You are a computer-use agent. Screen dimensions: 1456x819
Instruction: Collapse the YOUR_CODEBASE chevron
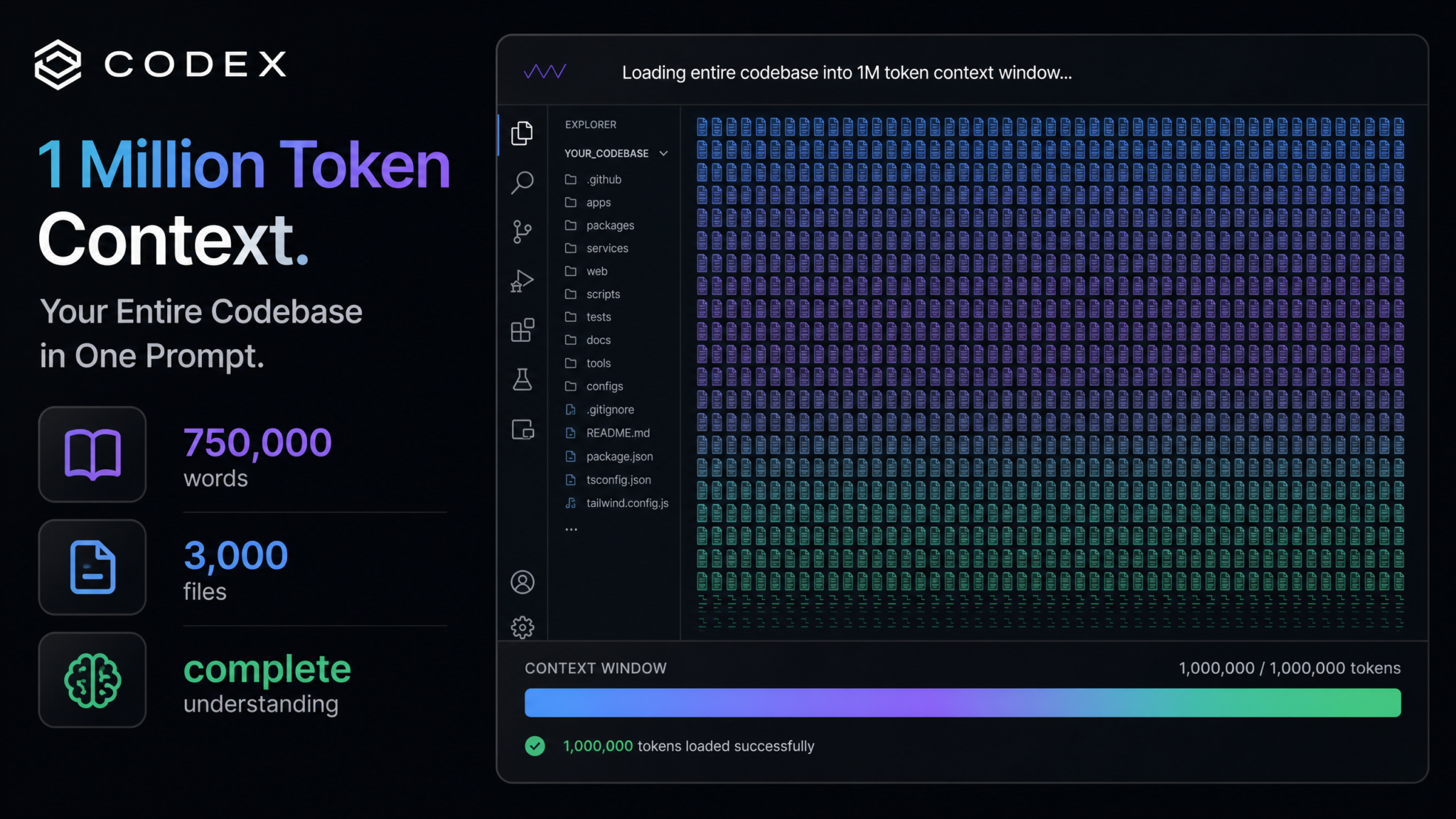pyautogui.click(x=663, y=154)
